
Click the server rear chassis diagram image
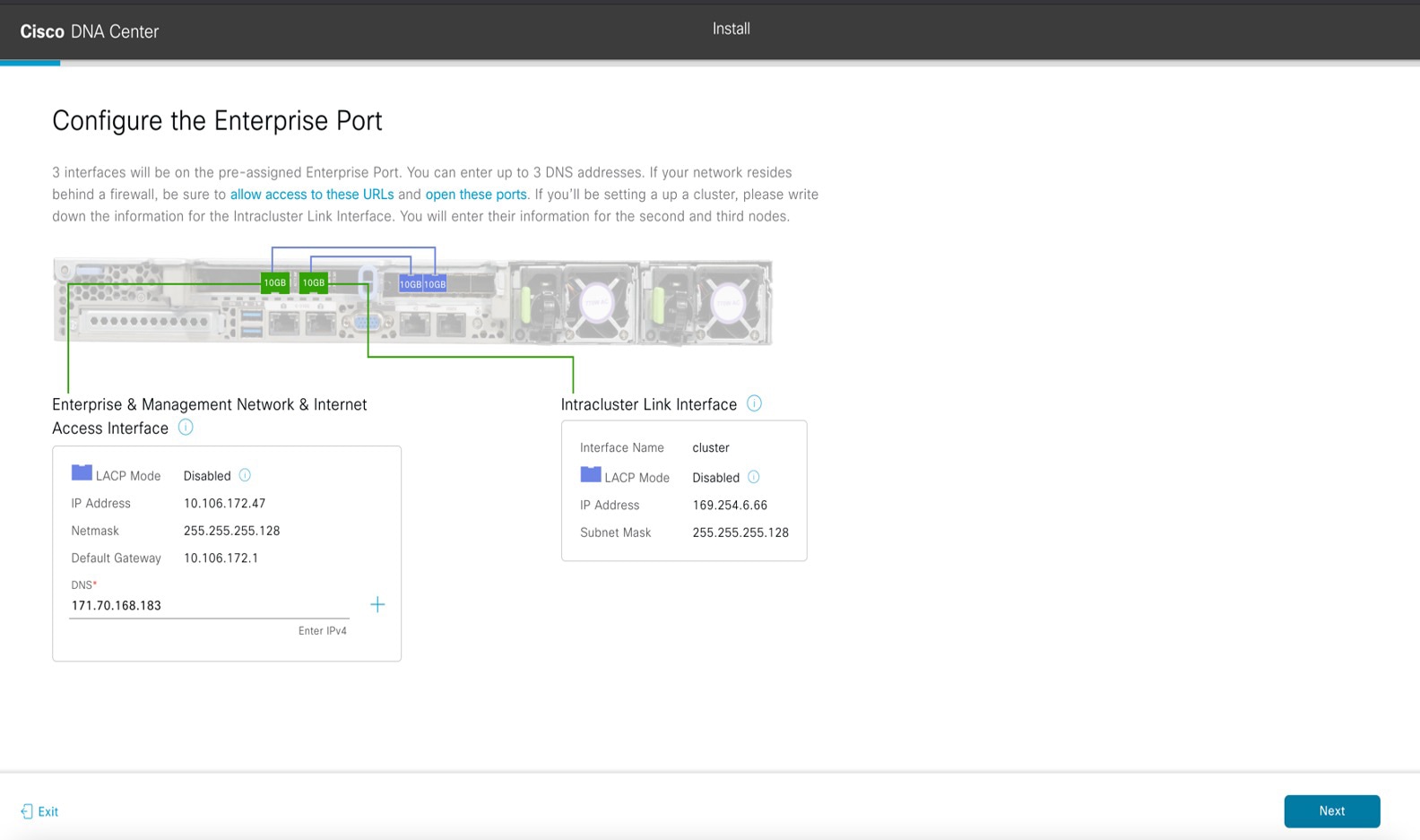coord(412,301)
